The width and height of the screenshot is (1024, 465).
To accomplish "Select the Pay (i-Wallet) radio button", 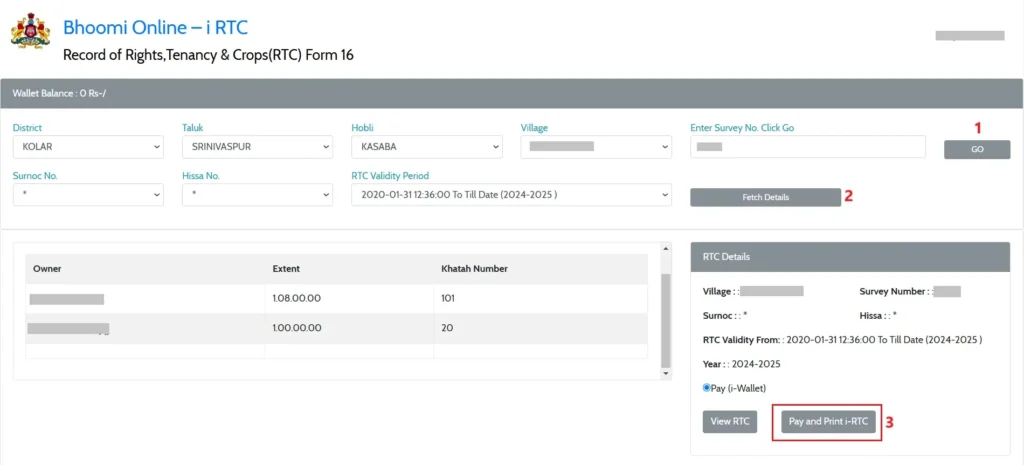I will 707,387.
